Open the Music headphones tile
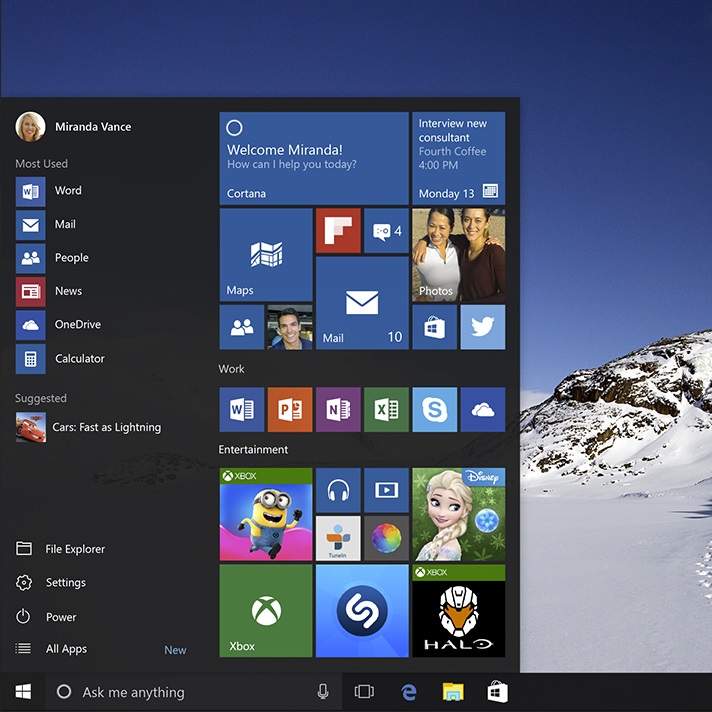The height and width of the screenshot is (712, 712). 338,490
